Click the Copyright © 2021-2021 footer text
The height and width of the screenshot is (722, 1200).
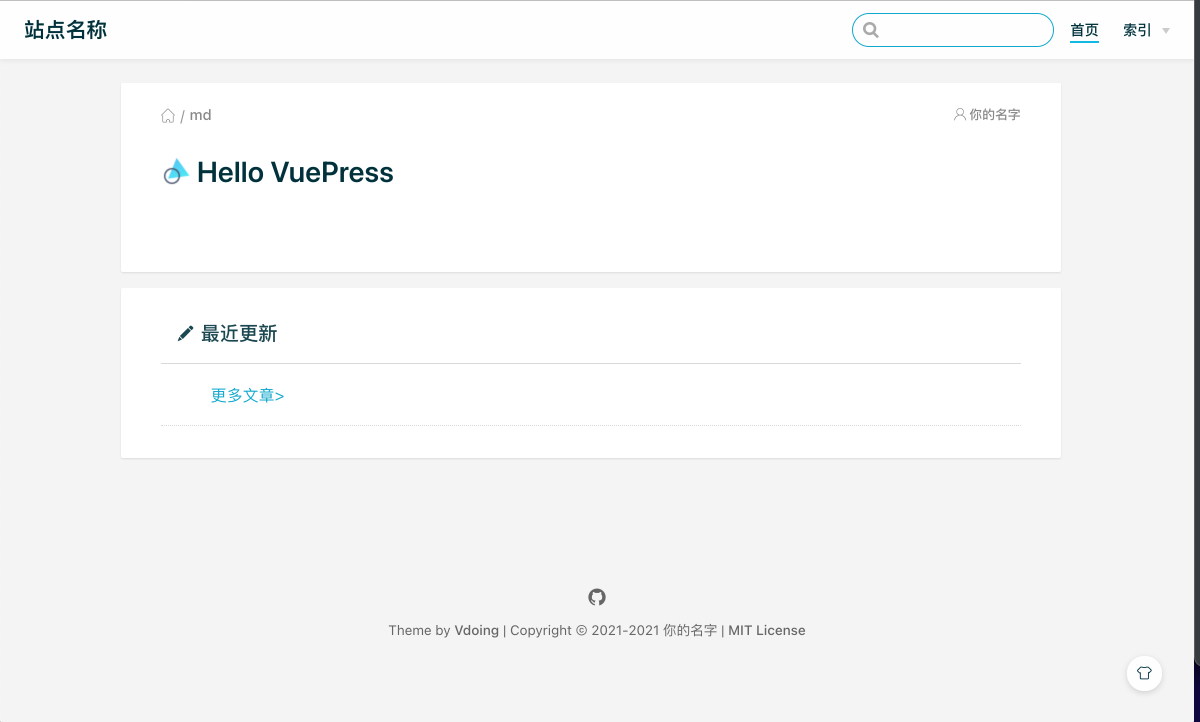(x=584, y=630)
